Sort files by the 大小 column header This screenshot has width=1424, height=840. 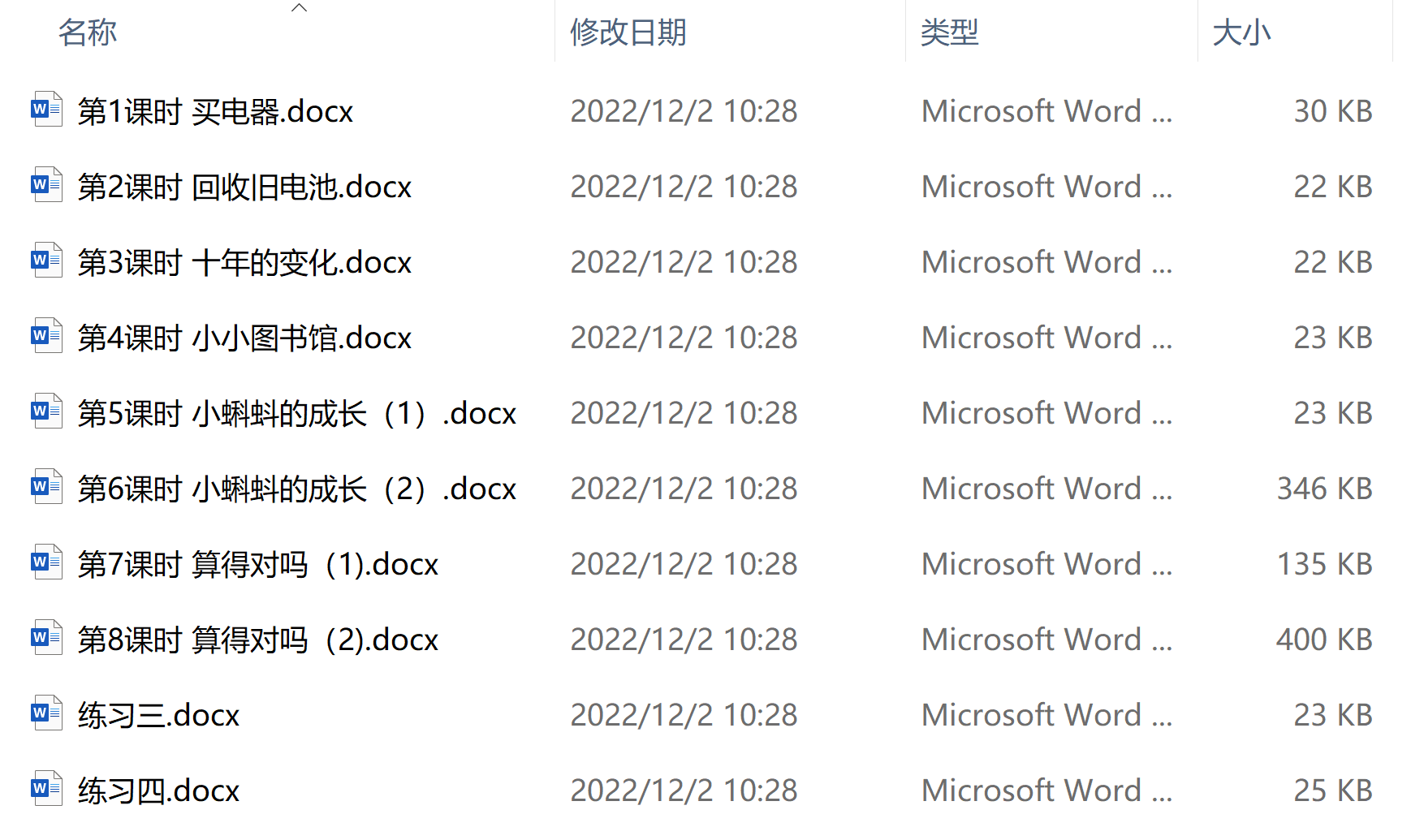pyautogui.click(x=1241, y=32)
